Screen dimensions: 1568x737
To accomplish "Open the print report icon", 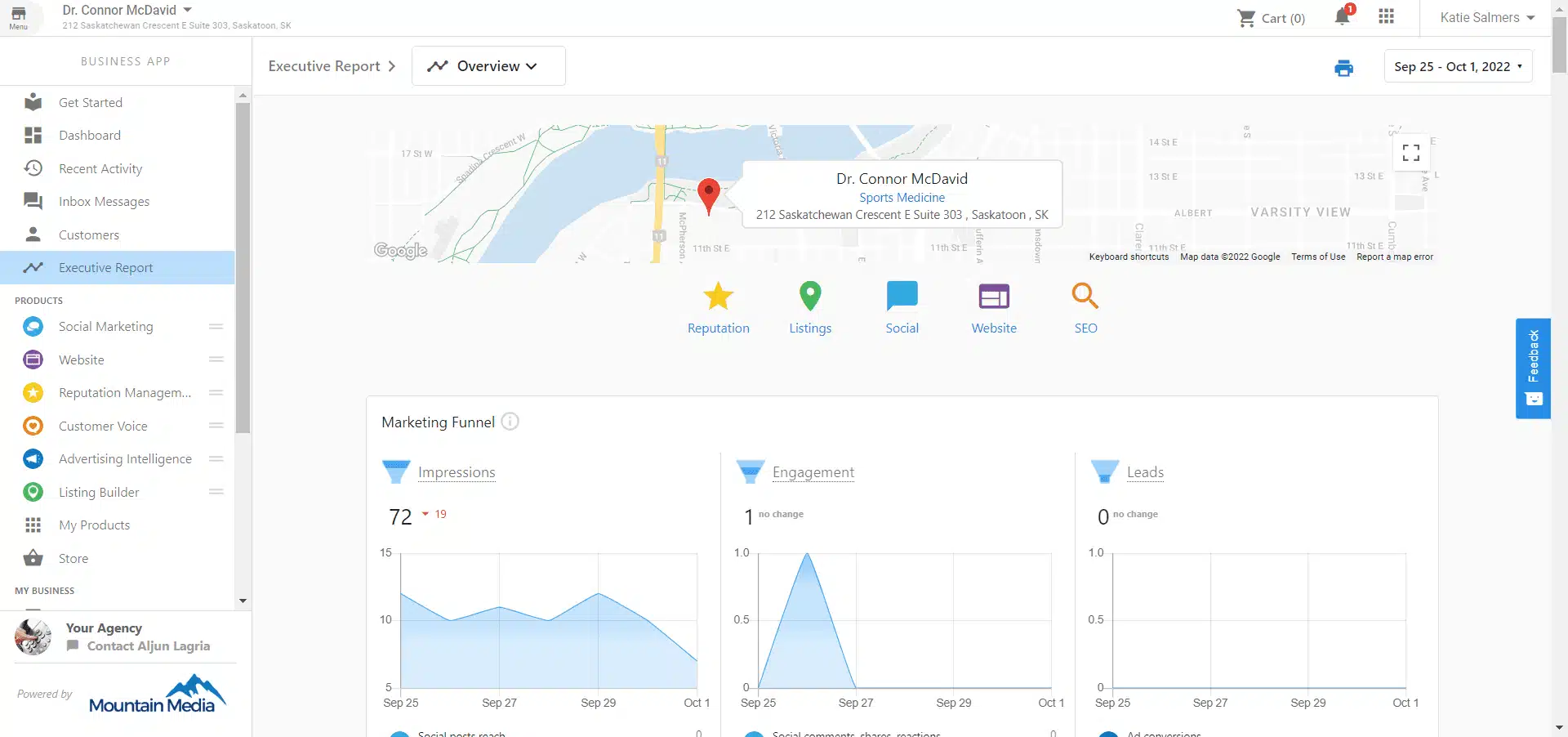I will coord(1343,68).
